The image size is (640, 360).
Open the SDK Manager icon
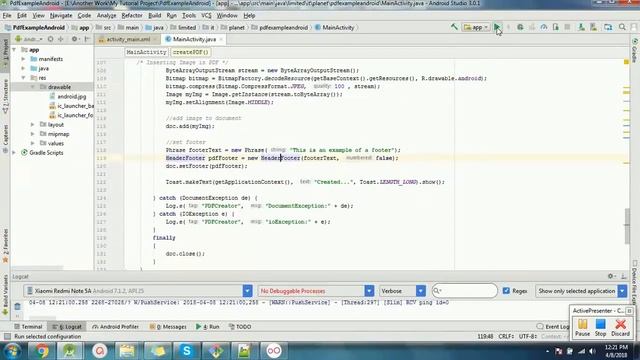click(593, 27)
